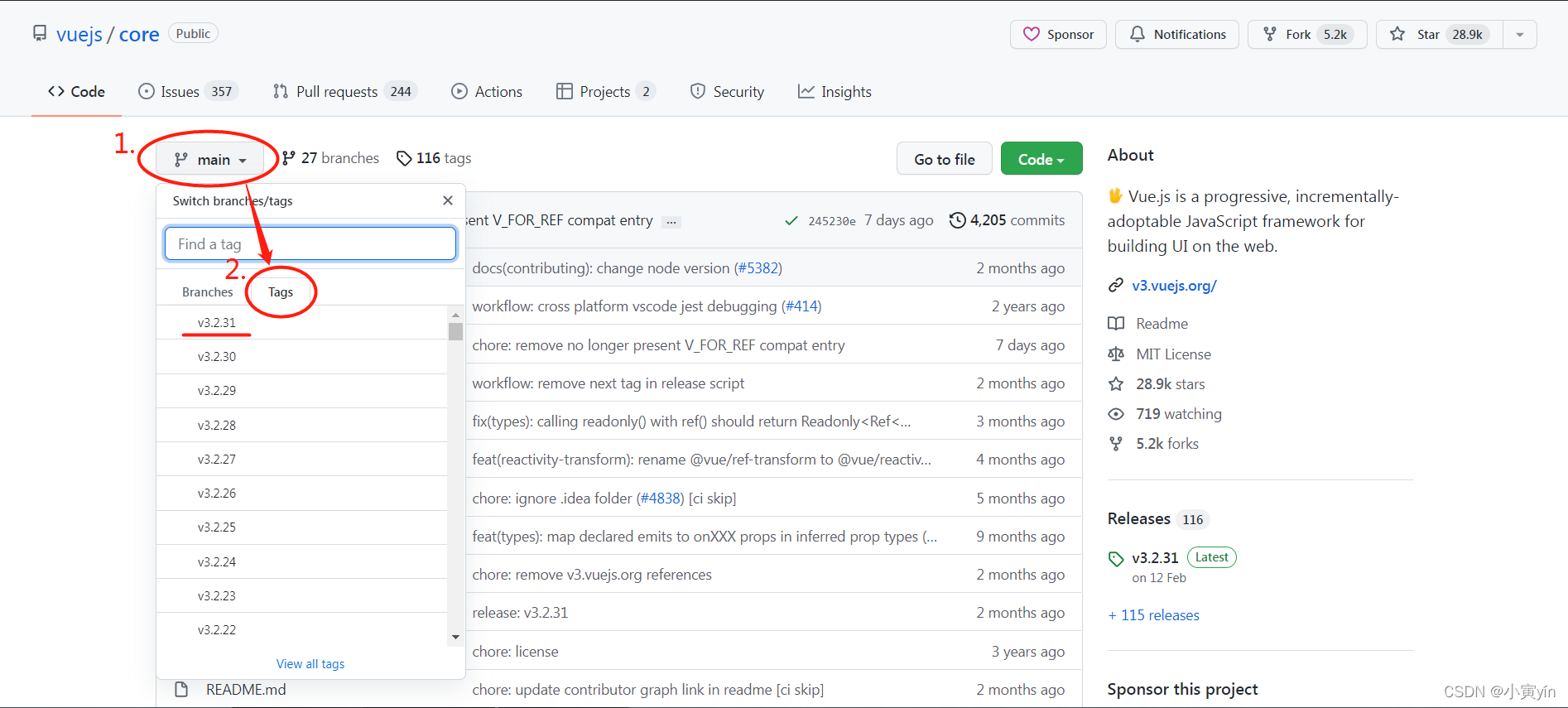Open the Projects tab

point(606,92)
